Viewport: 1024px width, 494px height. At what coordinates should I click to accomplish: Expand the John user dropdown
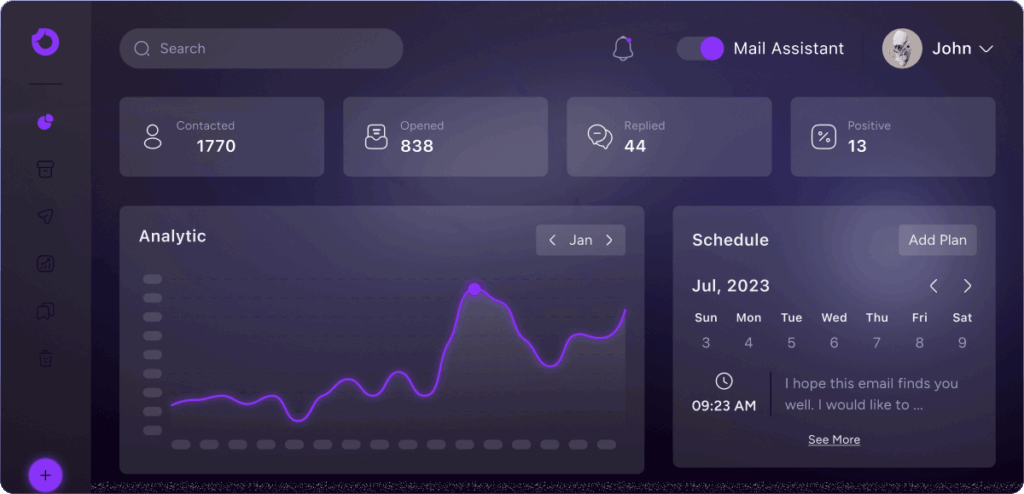(x=985, y=48)
